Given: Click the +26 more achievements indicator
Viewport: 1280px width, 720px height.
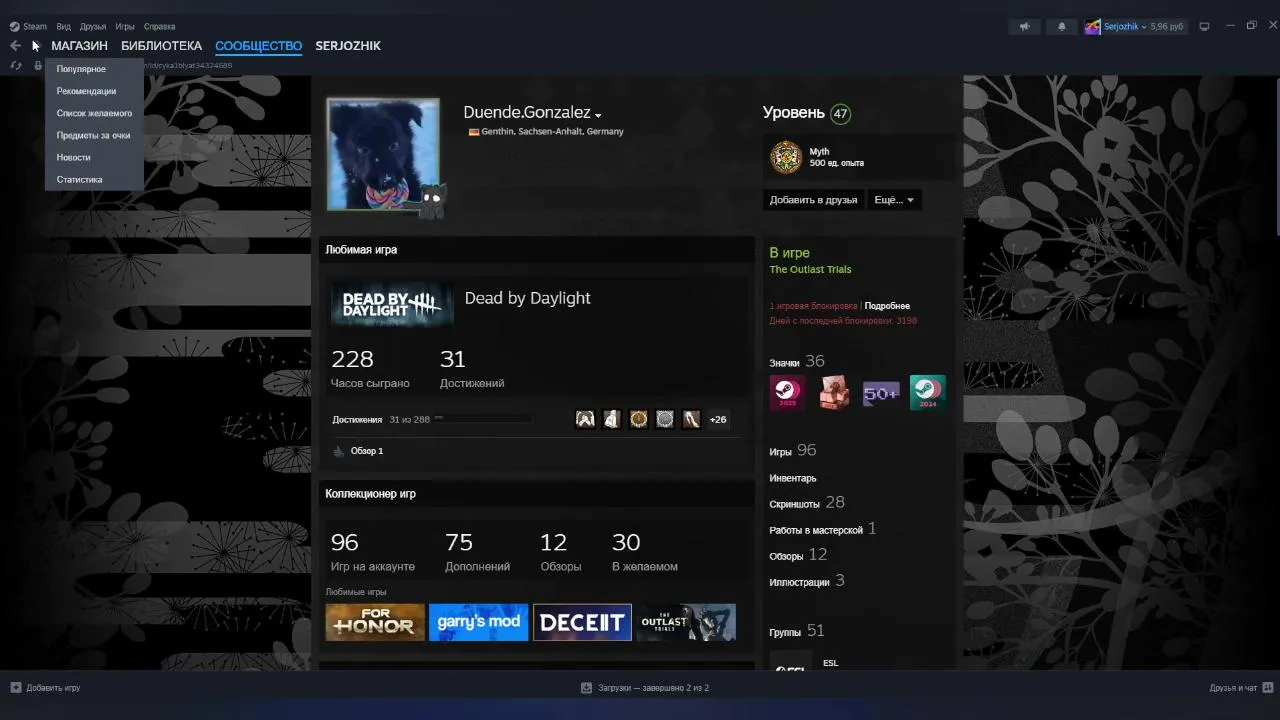Looking at the screenshot, I should [718, 419].
